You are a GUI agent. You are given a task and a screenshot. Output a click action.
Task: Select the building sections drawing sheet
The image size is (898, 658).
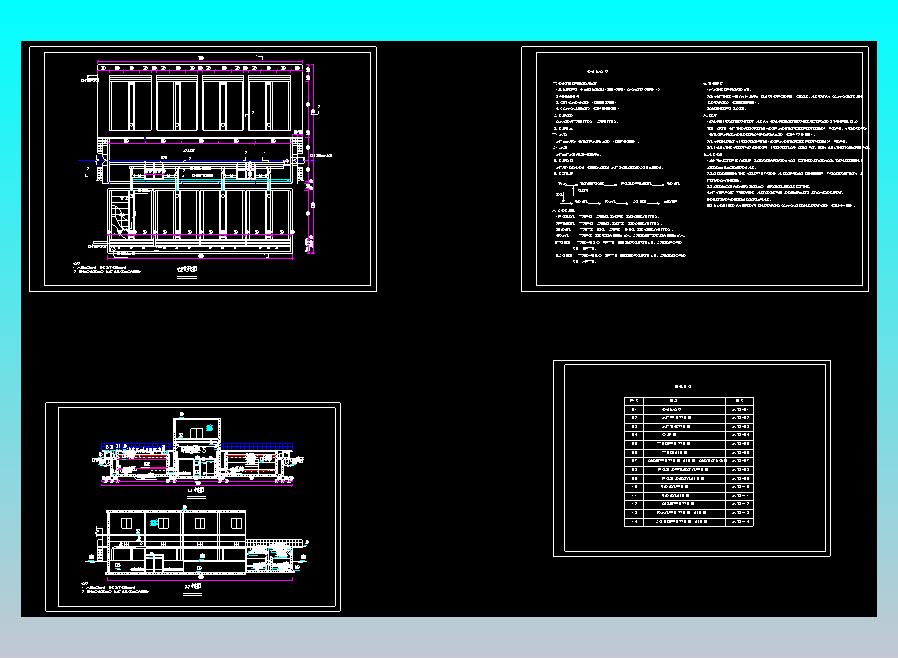click(193, 507)
